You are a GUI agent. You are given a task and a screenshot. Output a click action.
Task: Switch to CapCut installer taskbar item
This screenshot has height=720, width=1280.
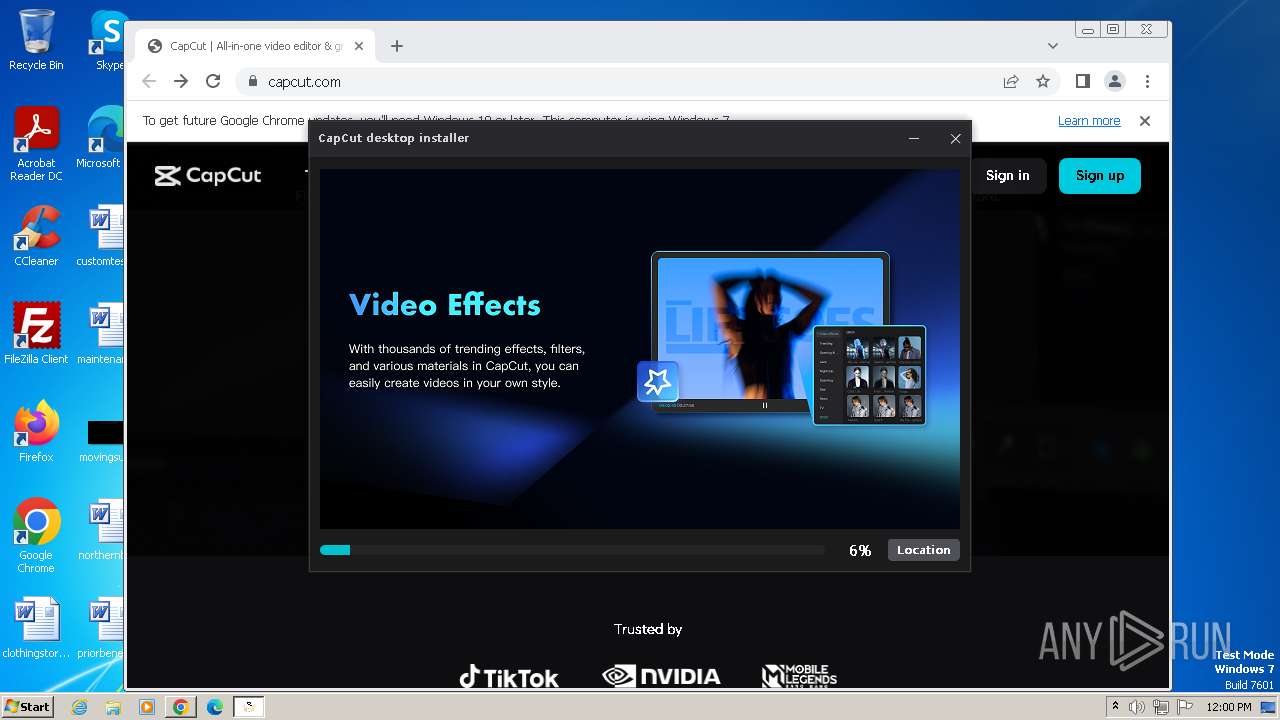tap(249, 707)
